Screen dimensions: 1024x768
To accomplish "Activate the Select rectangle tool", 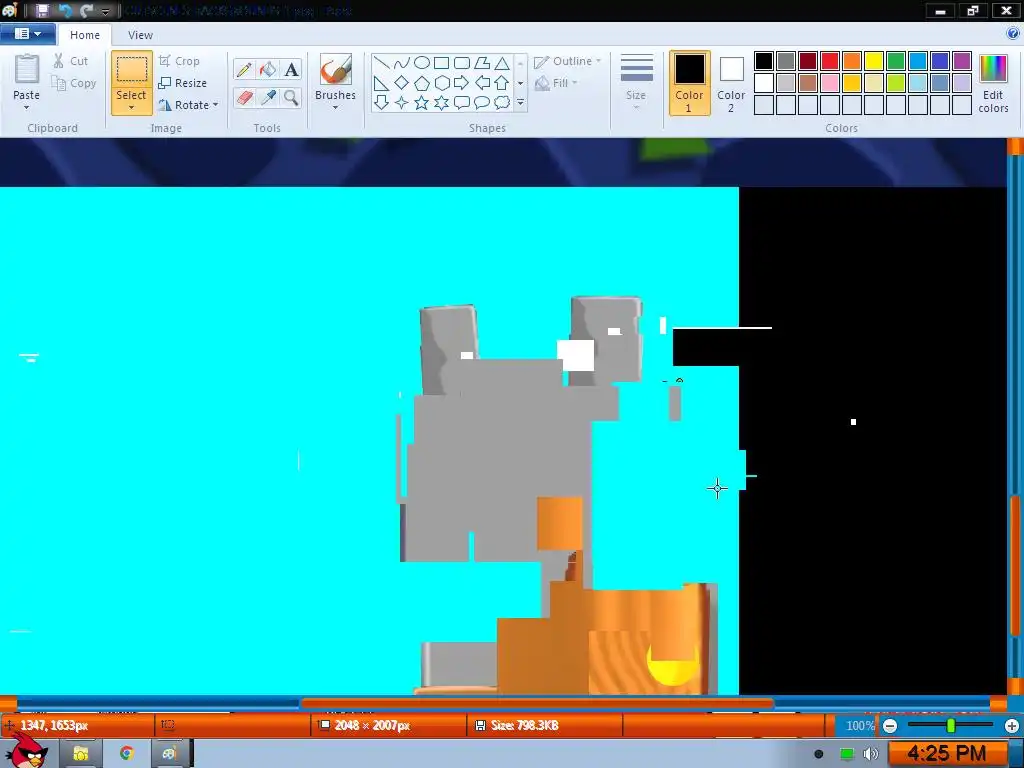I will click(131, 69).
